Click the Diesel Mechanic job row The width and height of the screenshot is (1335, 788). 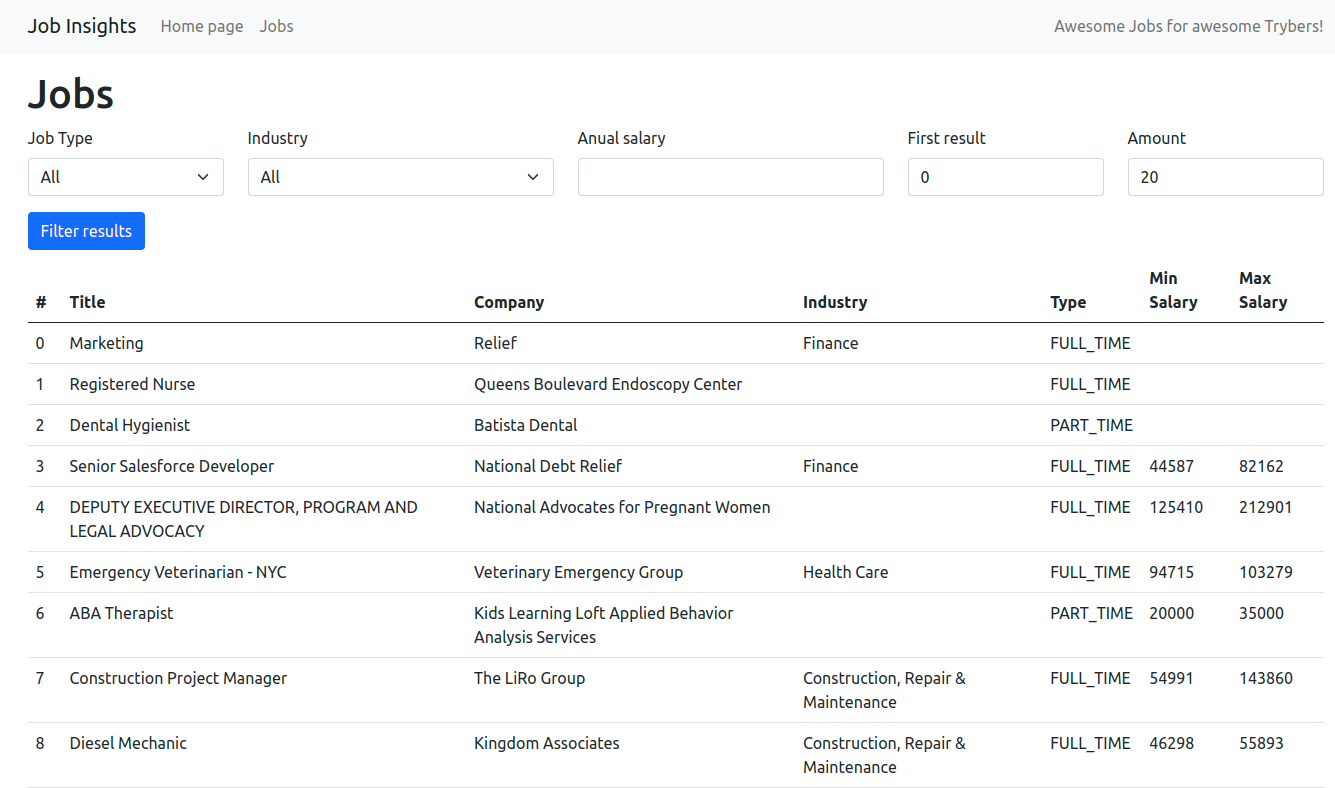(x=127, y=743)
